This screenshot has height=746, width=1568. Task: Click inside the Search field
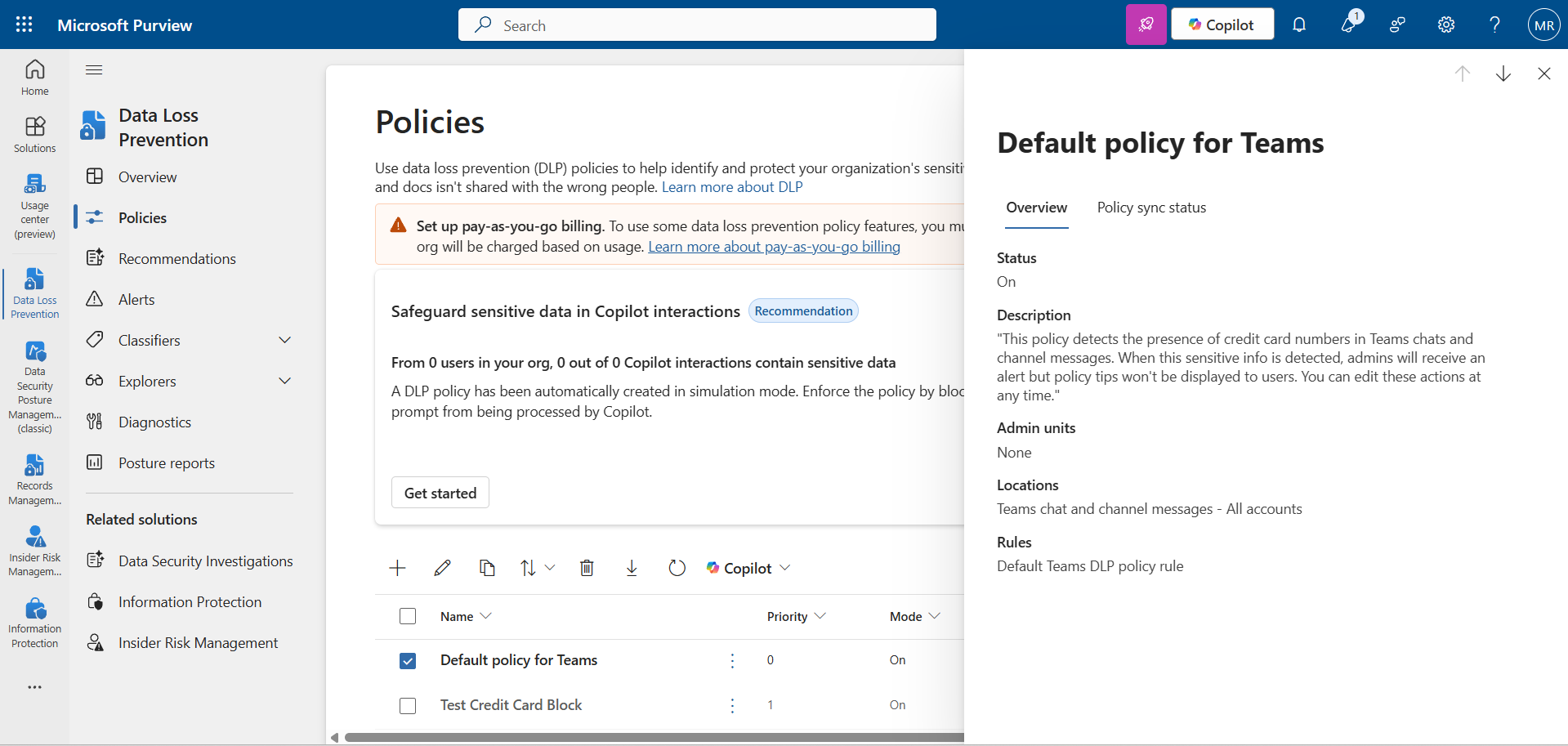point(696,25)
